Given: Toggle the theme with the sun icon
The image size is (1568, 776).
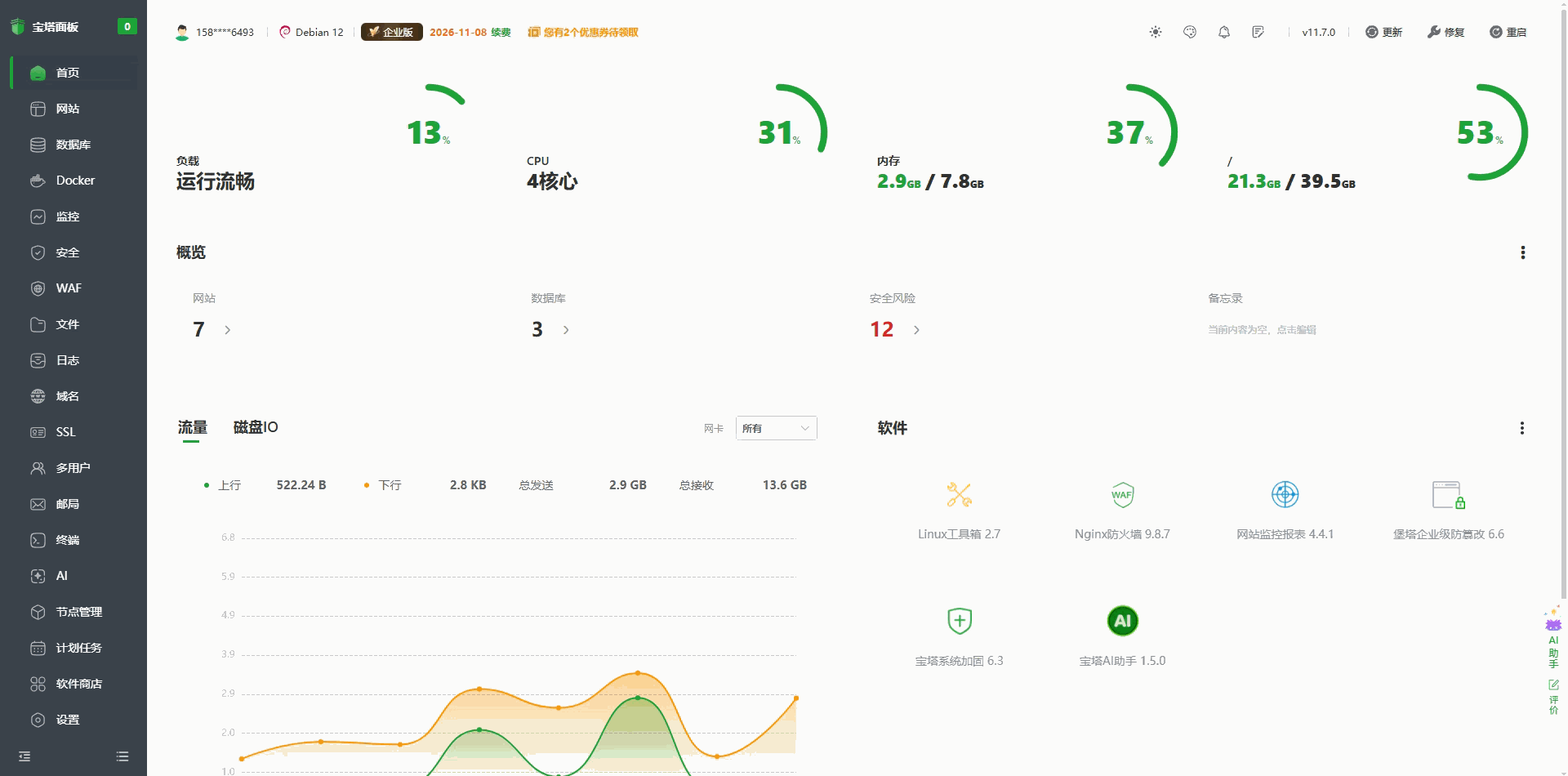Looking at the screenshot, I should (1155, 32).
